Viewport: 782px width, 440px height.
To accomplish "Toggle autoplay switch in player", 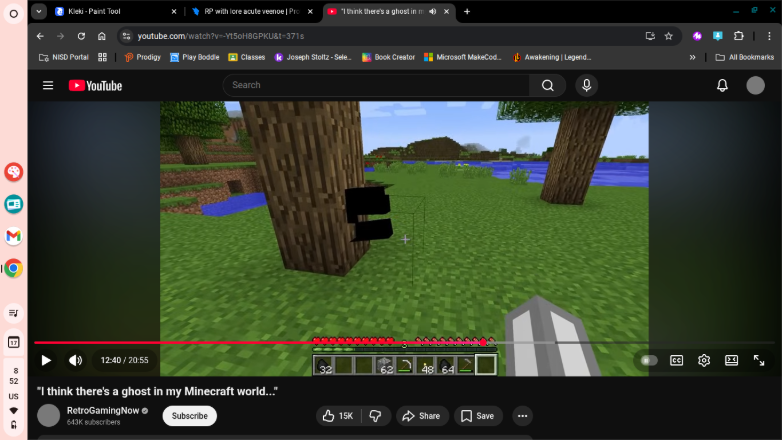I will point(649,360).
